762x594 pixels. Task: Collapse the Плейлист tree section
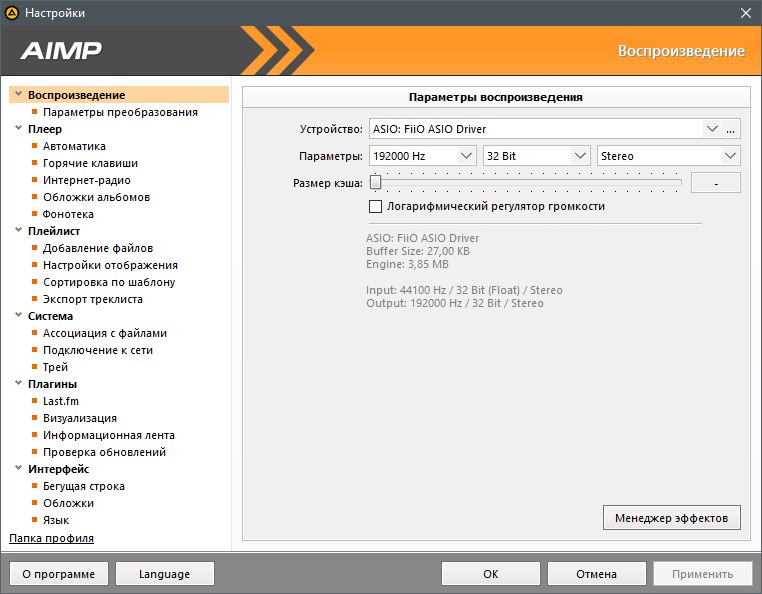[18, 231]
